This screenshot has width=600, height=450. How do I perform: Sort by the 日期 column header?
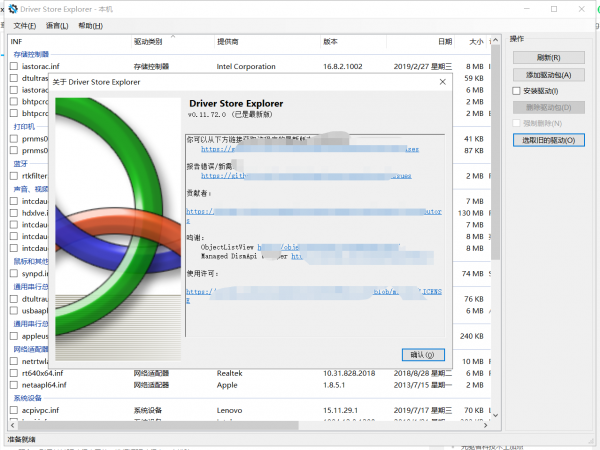(420, 41)
